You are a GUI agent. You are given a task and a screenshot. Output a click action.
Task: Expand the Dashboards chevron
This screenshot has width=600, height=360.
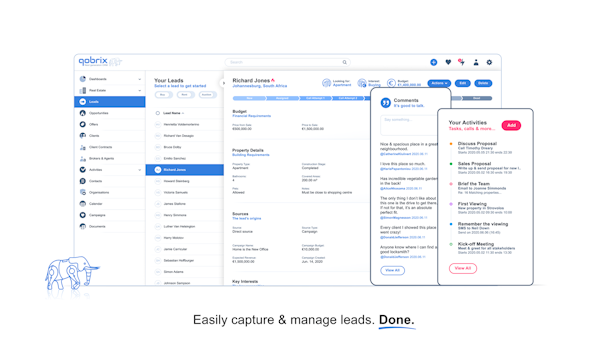pyautogui.click(x=140, y=79)
